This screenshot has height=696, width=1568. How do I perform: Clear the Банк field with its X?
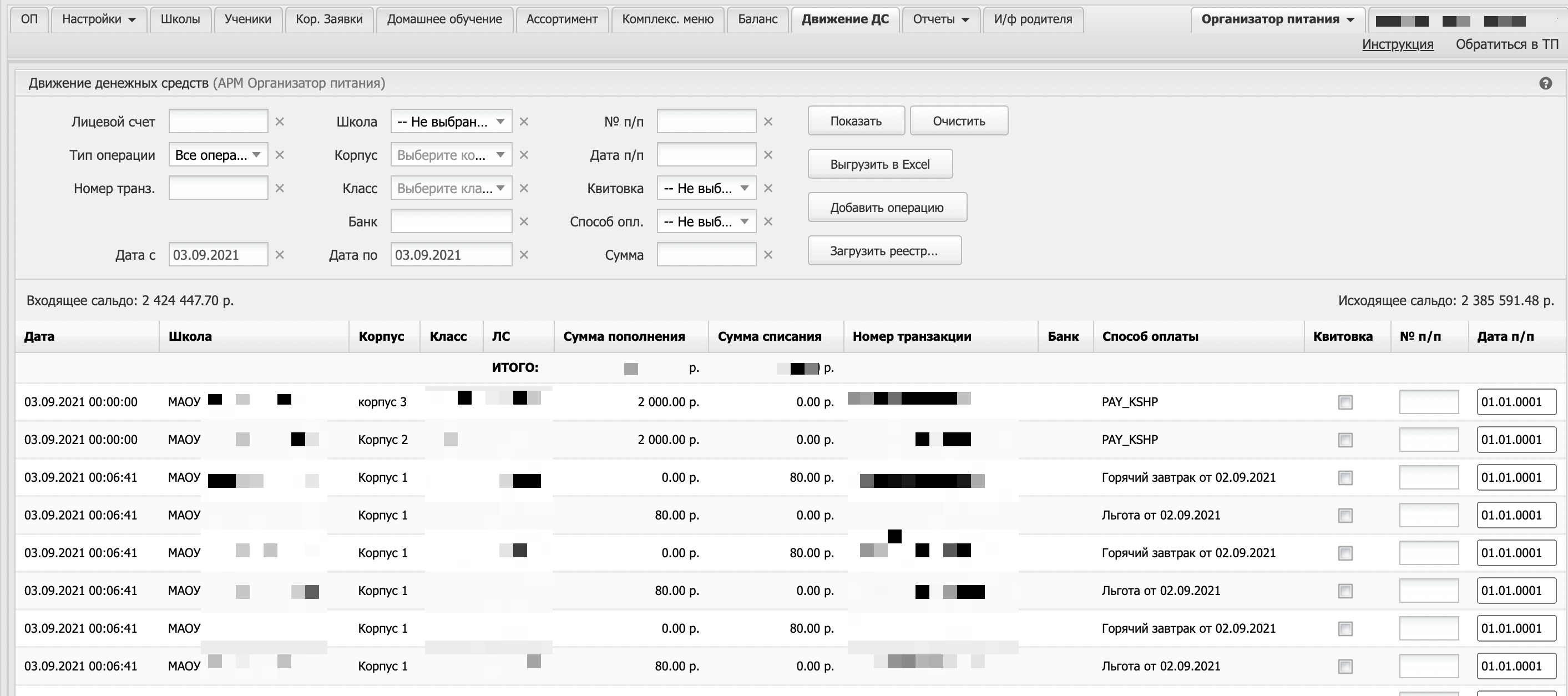coord(524,221)
